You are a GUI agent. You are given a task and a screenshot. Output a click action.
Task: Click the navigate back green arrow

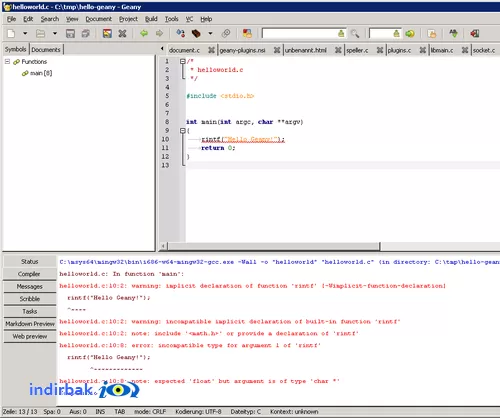point(144,33)
